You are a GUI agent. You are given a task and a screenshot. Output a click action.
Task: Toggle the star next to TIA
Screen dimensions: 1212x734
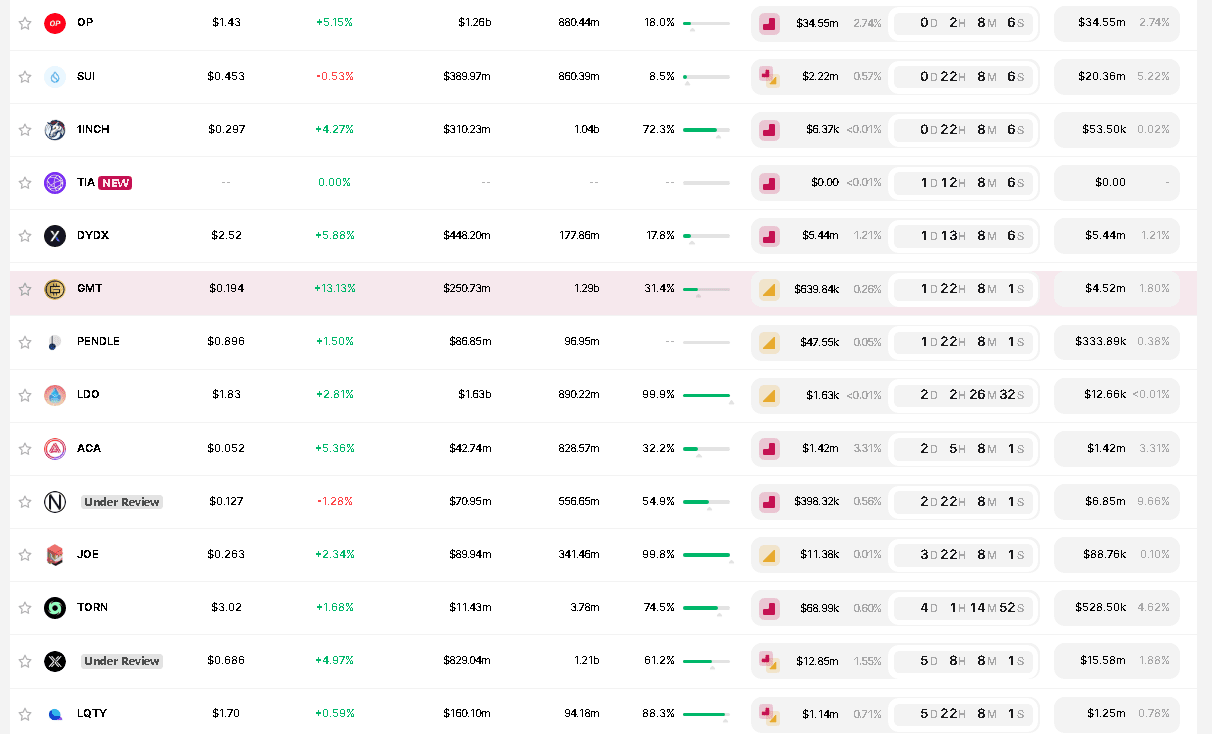click(x=24, y=182)
